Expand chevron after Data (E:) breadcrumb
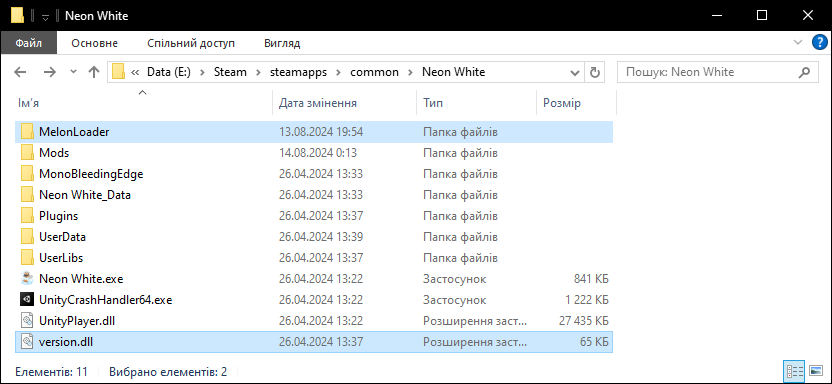The width and height of the screenshot is (832, 384). tap(202, 72)
